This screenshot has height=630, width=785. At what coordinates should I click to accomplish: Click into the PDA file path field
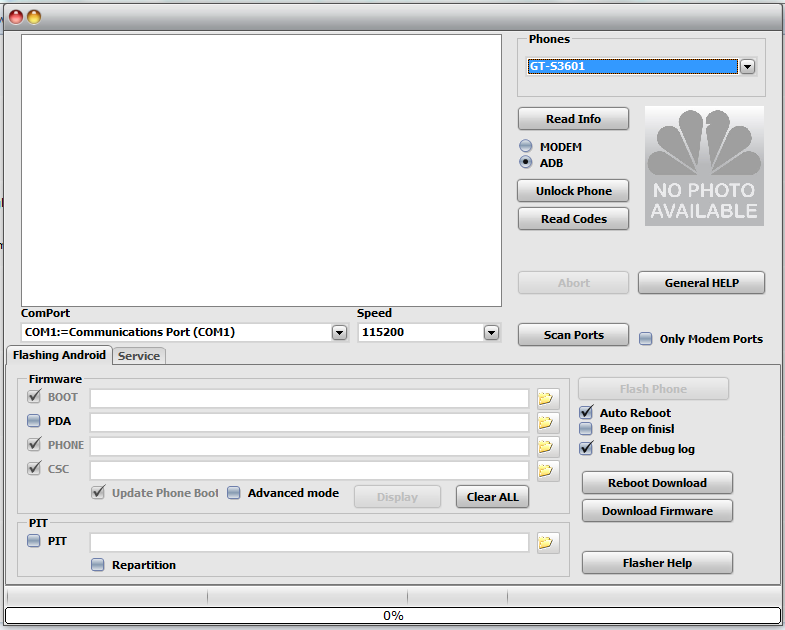click(x=309, y=423)
